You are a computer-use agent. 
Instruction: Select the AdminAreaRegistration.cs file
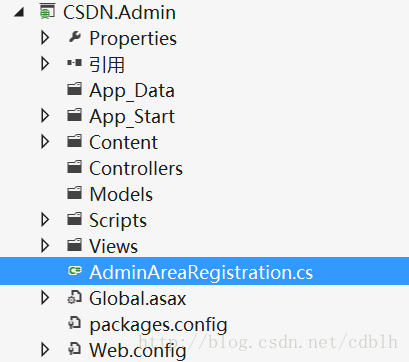tap(201, 272)
